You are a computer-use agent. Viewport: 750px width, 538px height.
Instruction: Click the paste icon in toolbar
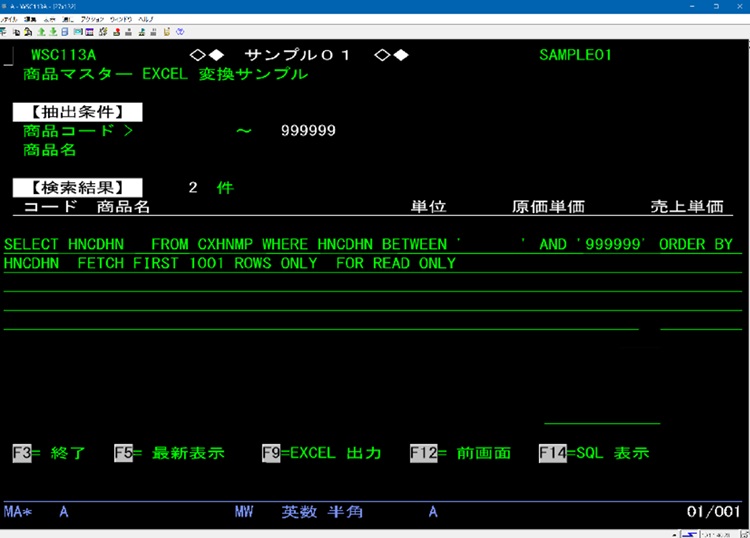[28, 32]
